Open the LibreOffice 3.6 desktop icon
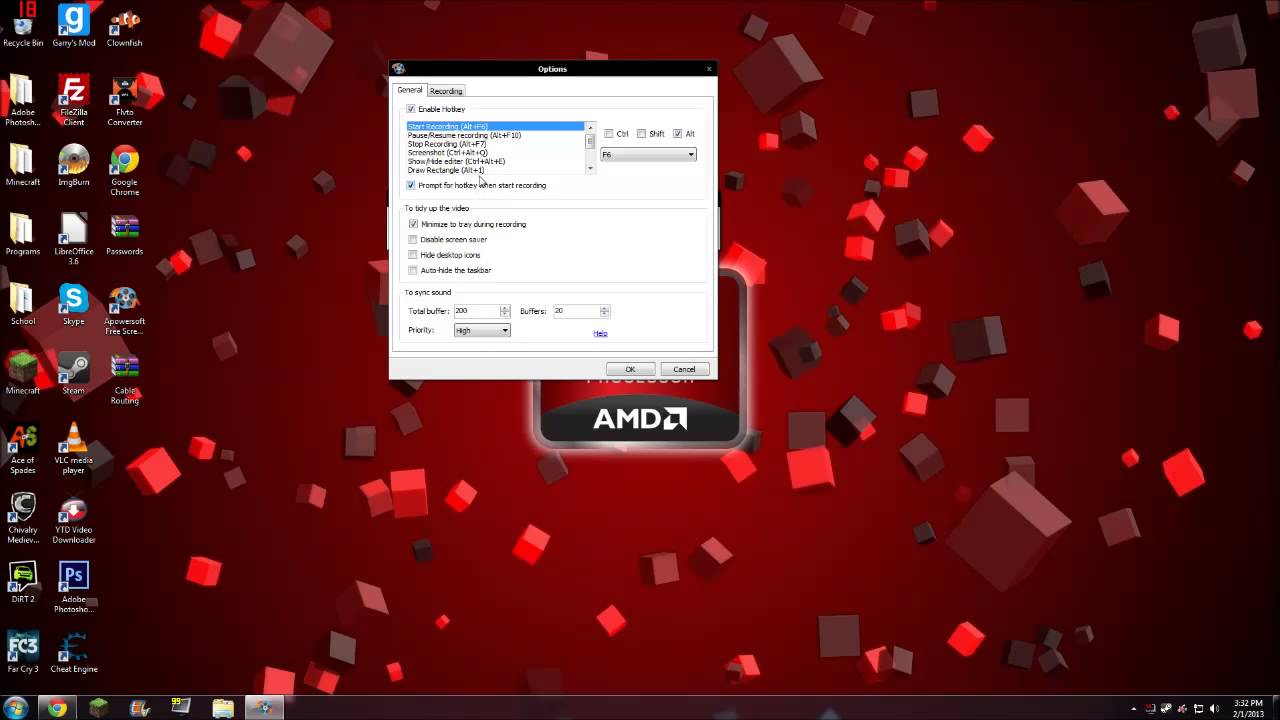 tap(74, 240)
